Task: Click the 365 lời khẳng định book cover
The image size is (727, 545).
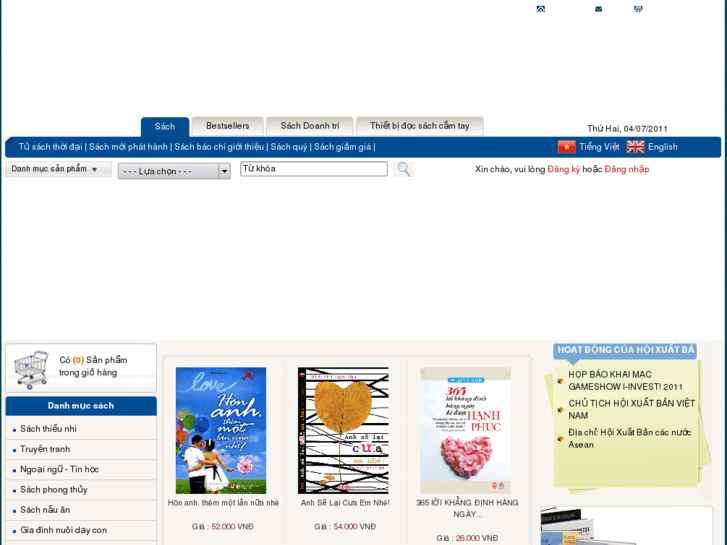Action: [466, 430]
